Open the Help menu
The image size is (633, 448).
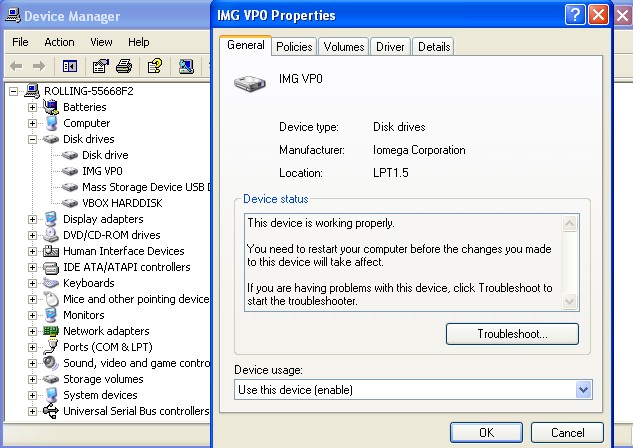[x=138, y=42]
